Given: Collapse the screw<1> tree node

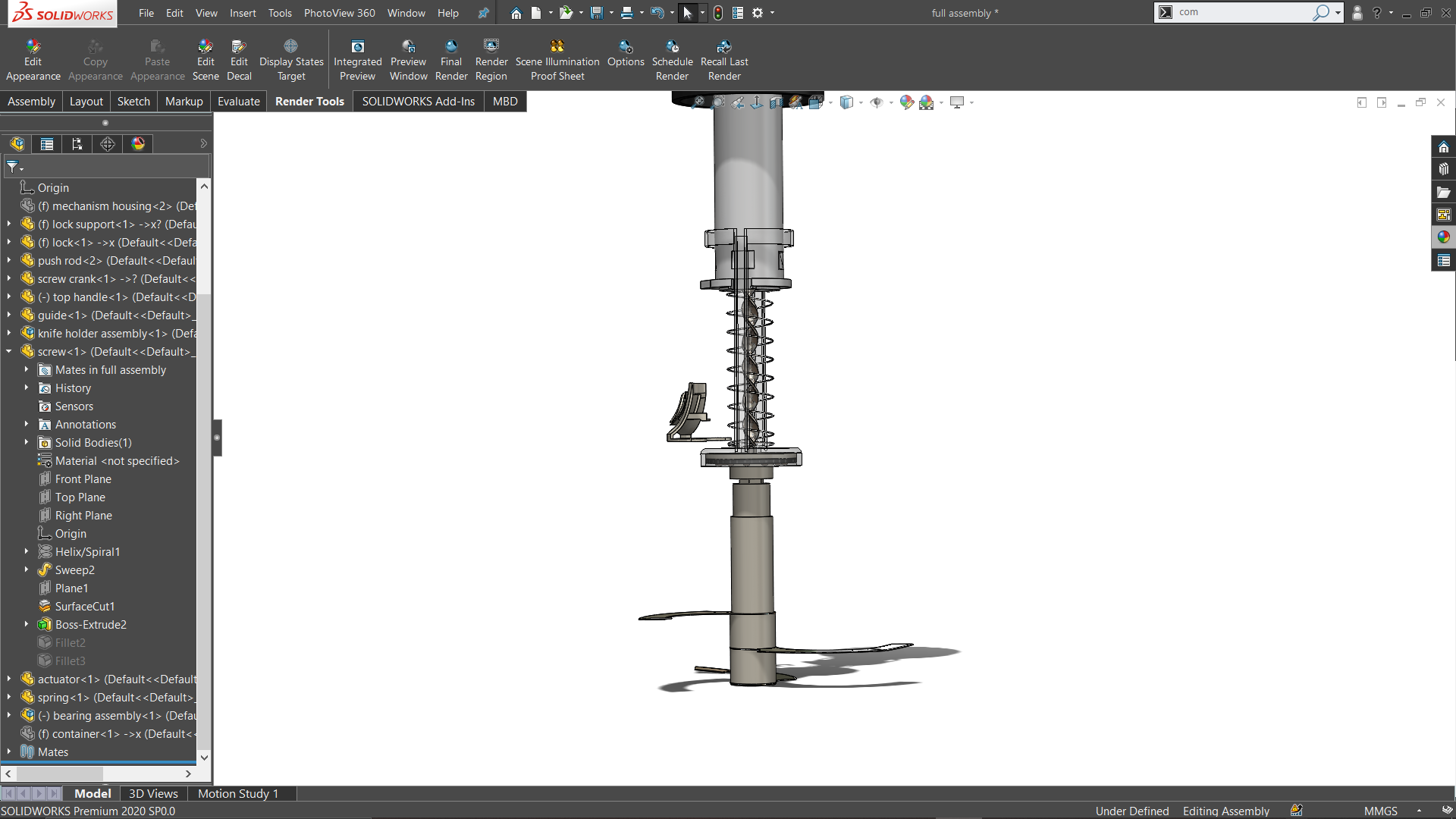Looking at the screenshot, I should pyautogui.click(x=9, y=352).
